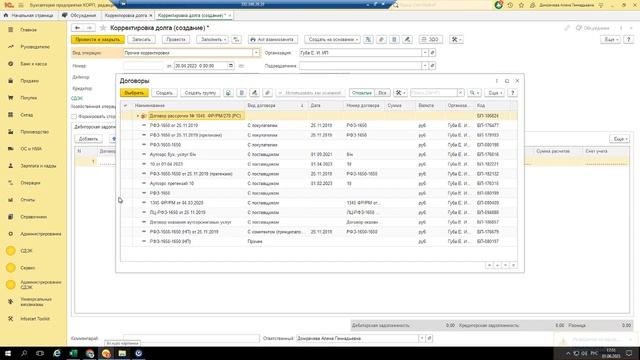Click the Добавить button in Дебиторская задолженность tab
The width and height of the screenshot is (640, 360).
click(89, 139)
